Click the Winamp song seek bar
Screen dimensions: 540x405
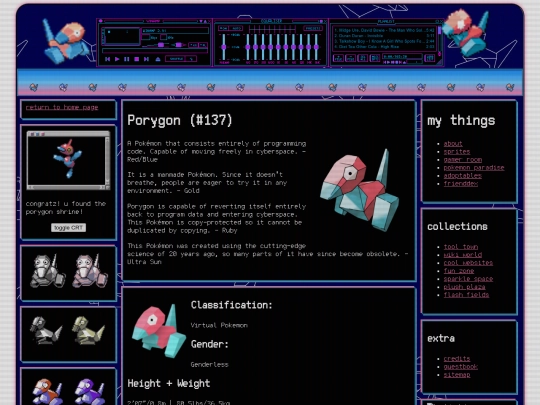pyautogui.click(x=155, y=51)
